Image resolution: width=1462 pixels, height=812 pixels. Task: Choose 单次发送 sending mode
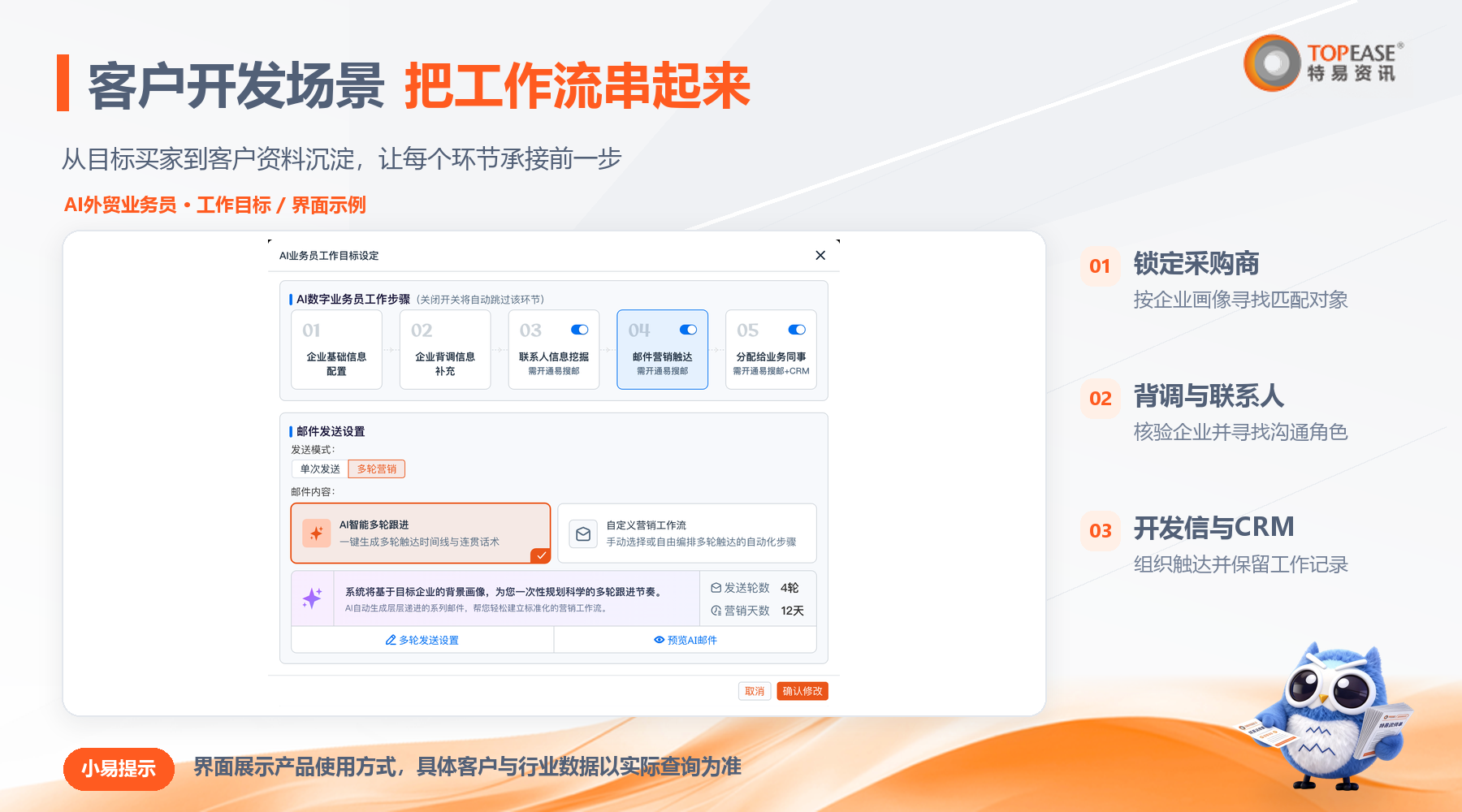click(x=320, y=469)
